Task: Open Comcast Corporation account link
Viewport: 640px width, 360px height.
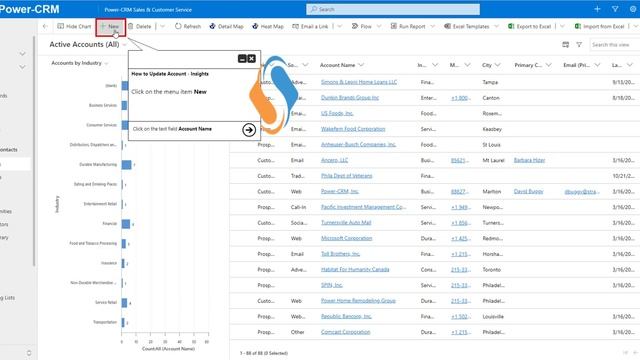Action: [x=345, y=332]
